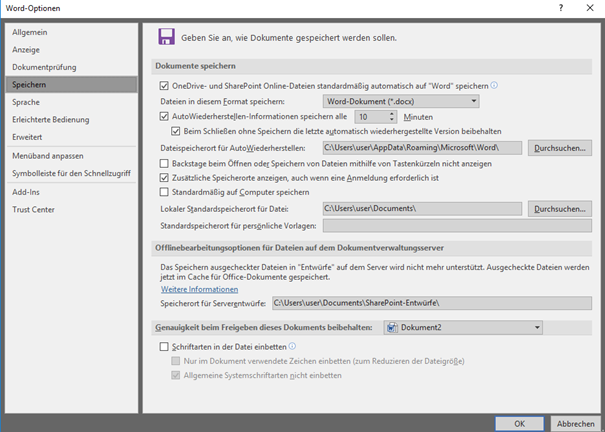Increase AutoRecover minutes with spinner up arrow
Screen dimensions: 605x432
click(x=391, y=113)
